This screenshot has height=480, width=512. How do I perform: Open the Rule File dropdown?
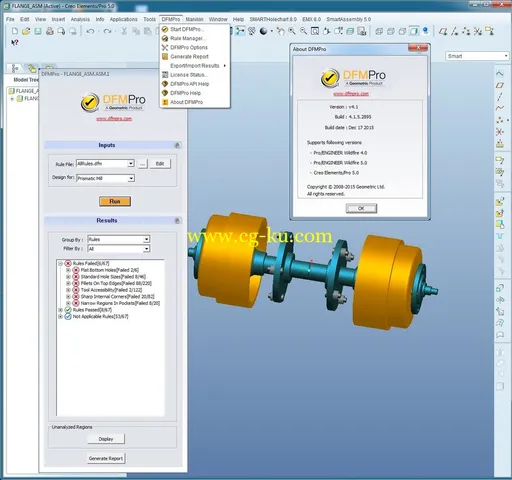(x=131, y=163)
